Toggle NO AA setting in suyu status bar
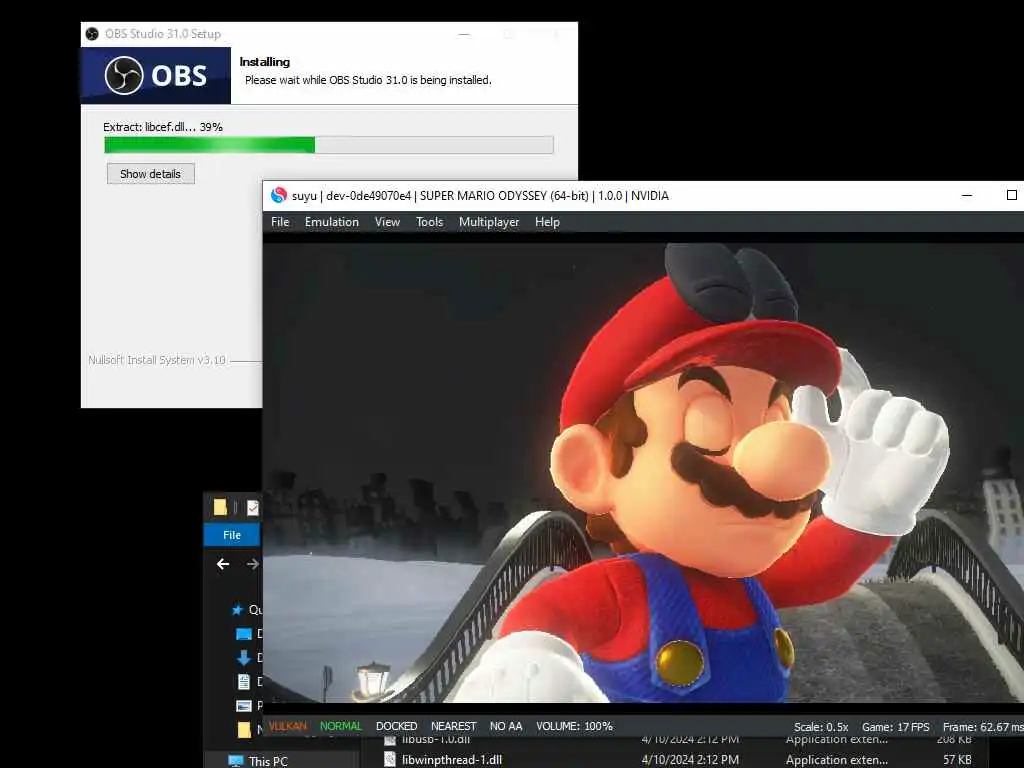 coord(506,726)
